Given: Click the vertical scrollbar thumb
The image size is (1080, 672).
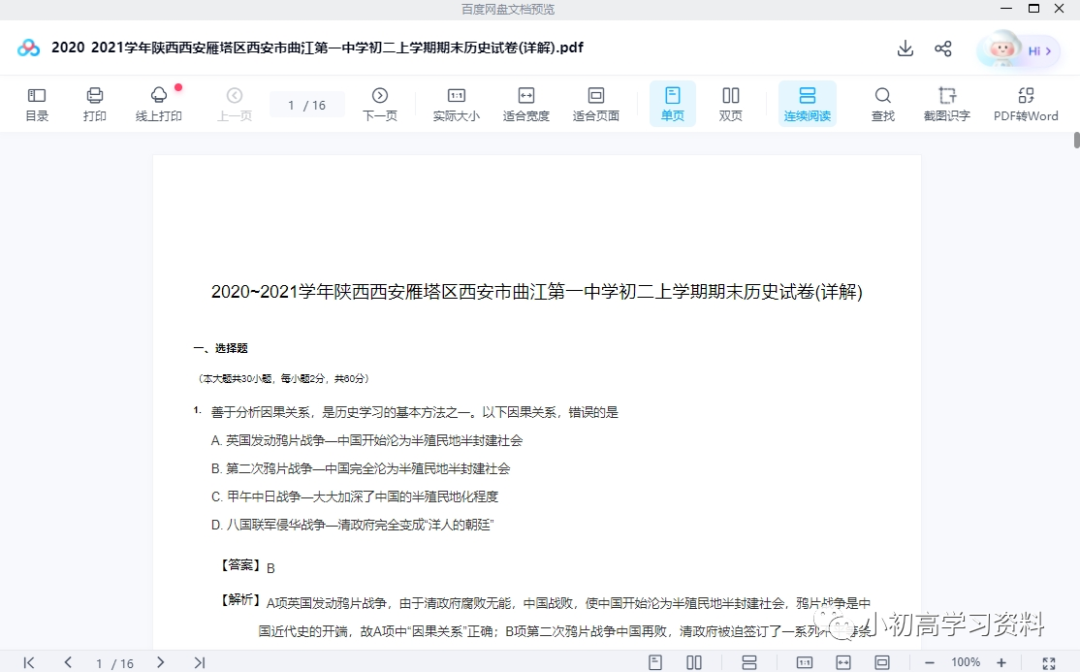Looking at the screenshot, I should click(x=1077, y=138).
